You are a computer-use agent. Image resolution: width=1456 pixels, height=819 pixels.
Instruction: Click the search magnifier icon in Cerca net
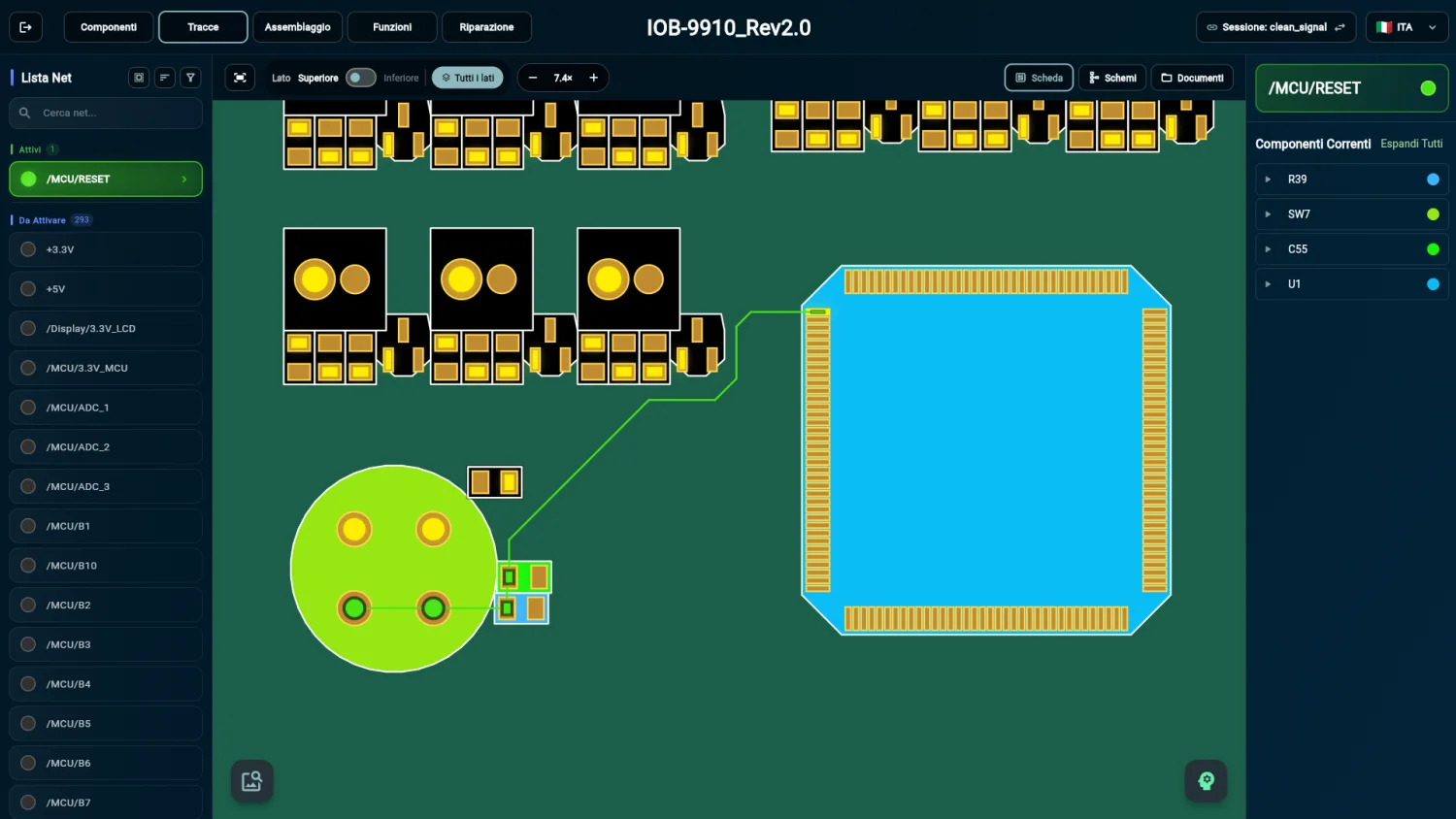(x=25, y=113)
